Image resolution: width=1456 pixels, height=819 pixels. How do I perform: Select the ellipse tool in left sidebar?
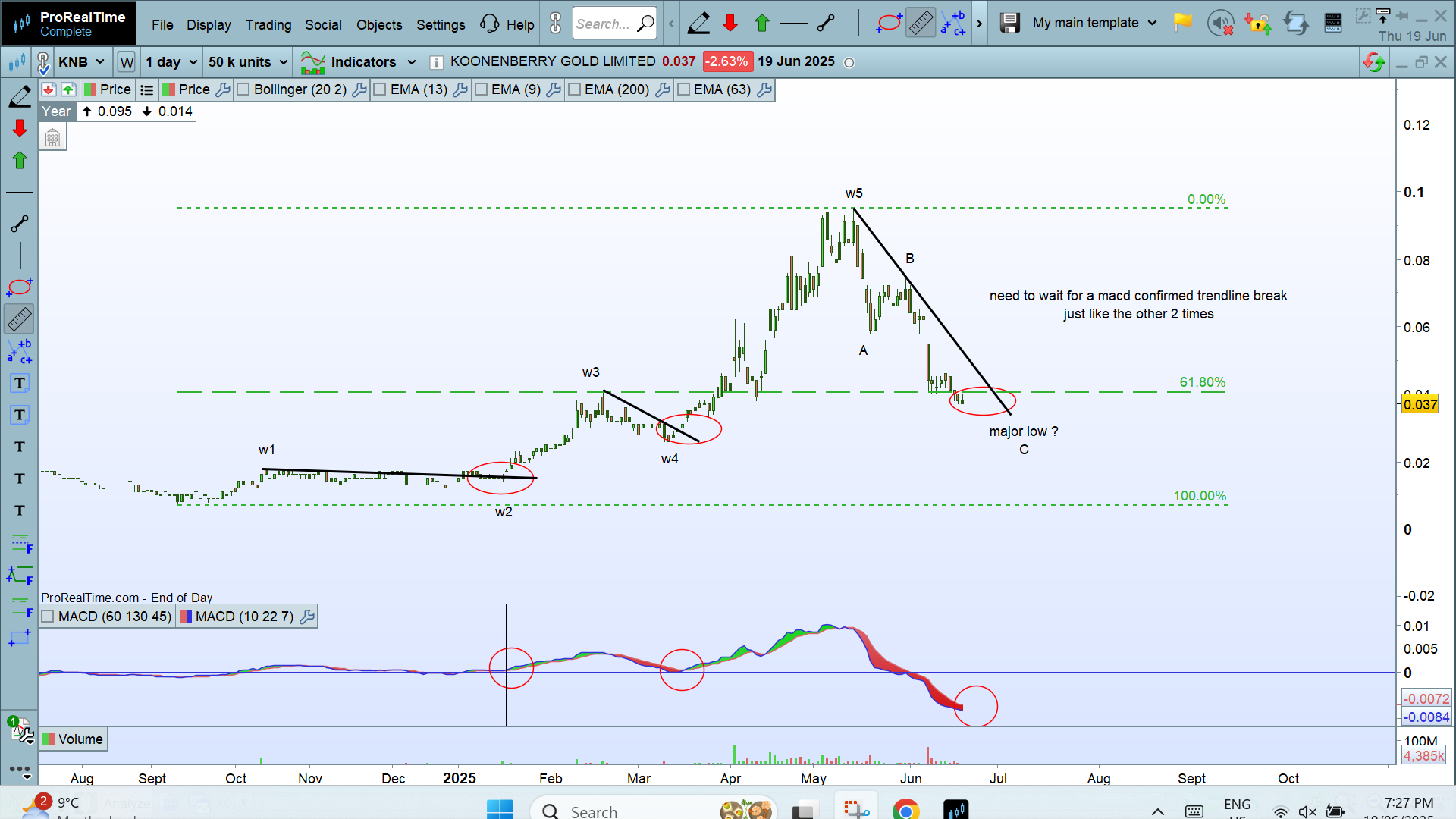(20, 287)
